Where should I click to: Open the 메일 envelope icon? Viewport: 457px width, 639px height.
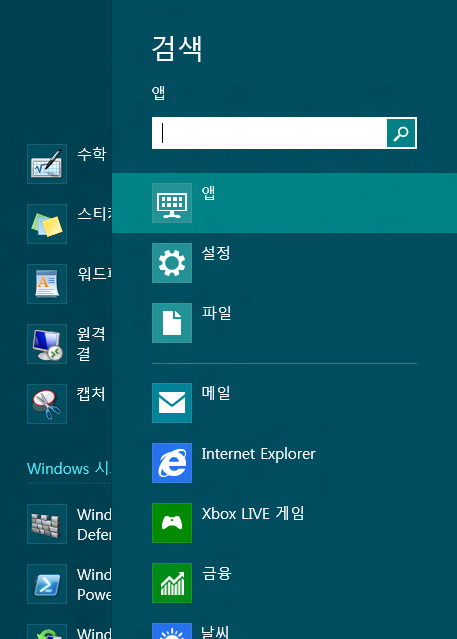click(172, 403)
